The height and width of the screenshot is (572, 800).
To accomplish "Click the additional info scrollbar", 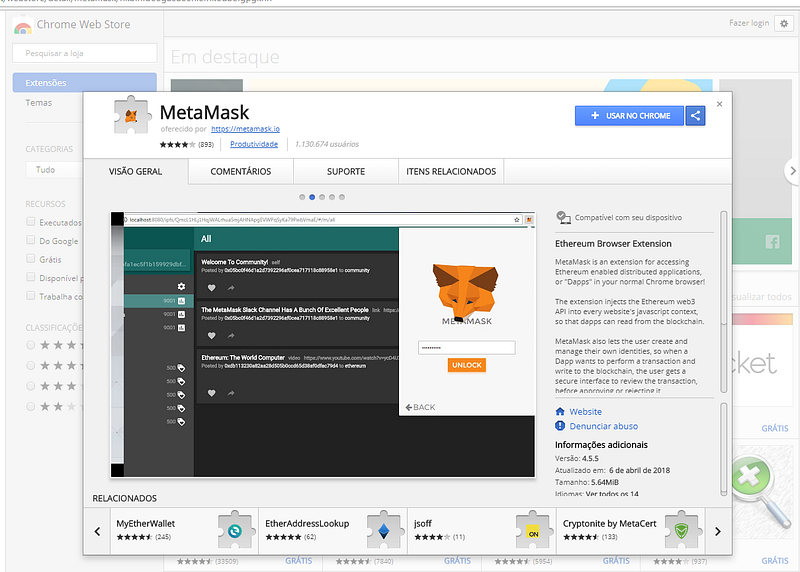I will tap(723, 449).
